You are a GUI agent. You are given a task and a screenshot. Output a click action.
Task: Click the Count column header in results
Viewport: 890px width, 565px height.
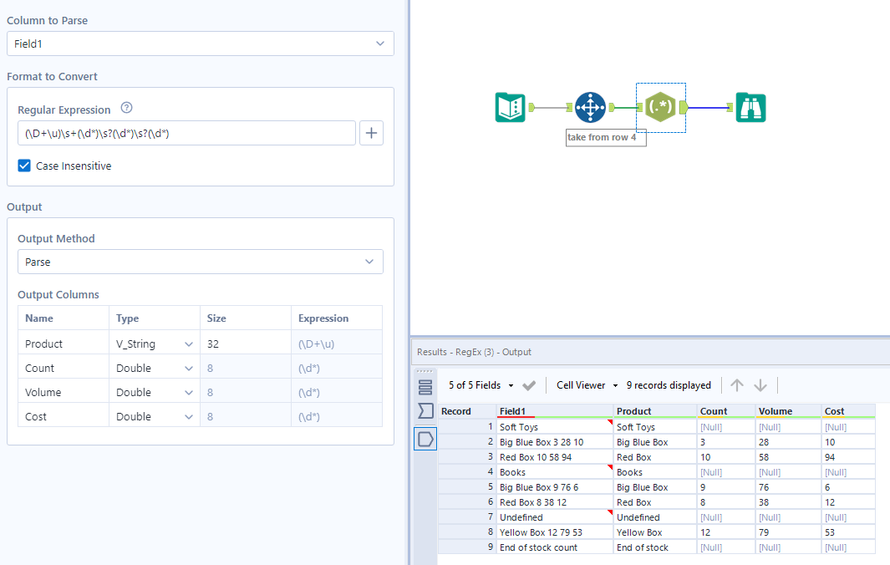(x=726, y=411)
